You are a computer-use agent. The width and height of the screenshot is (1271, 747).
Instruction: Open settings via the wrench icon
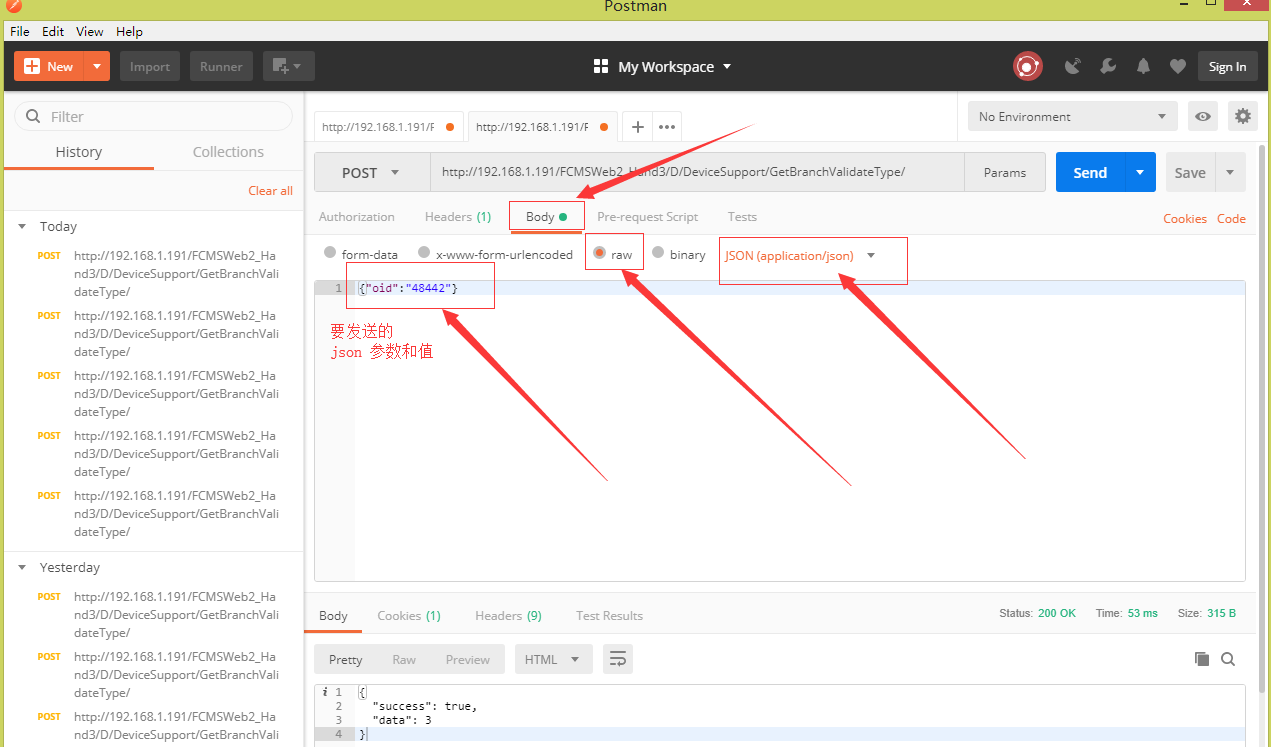point(1108,67)
